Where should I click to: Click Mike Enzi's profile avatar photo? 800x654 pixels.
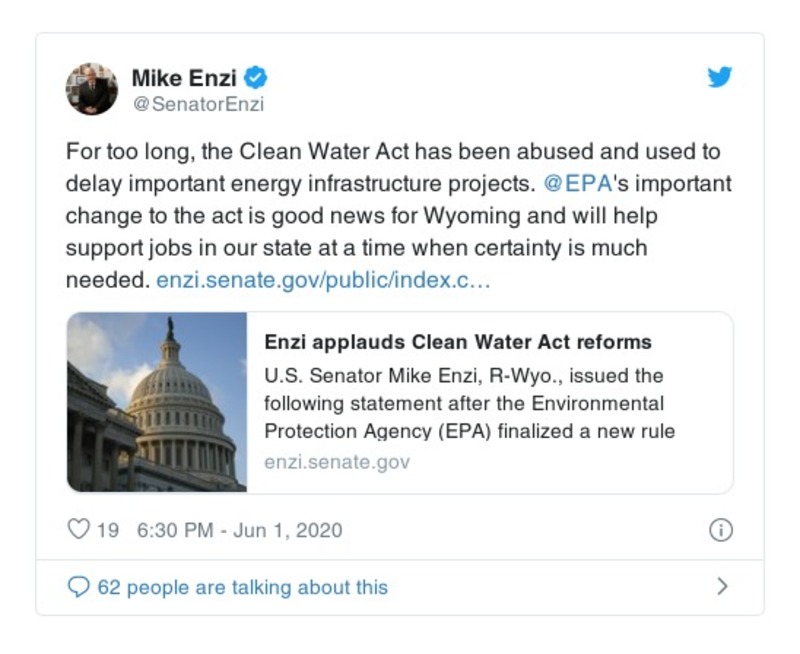pyautogui.click(x=92, y=89)
